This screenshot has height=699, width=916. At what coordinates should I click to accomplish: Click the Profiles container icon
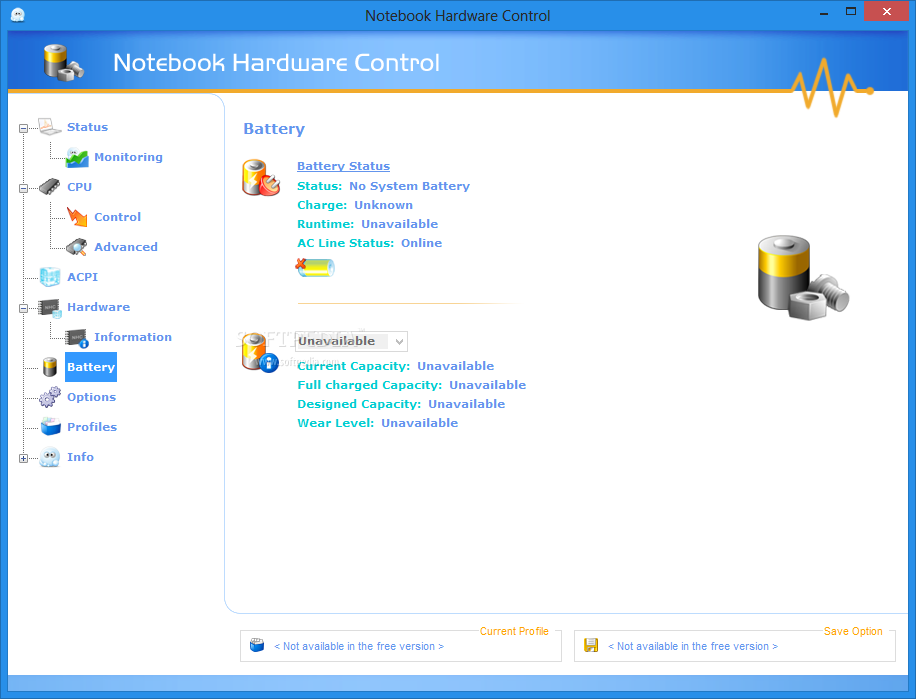51,426
